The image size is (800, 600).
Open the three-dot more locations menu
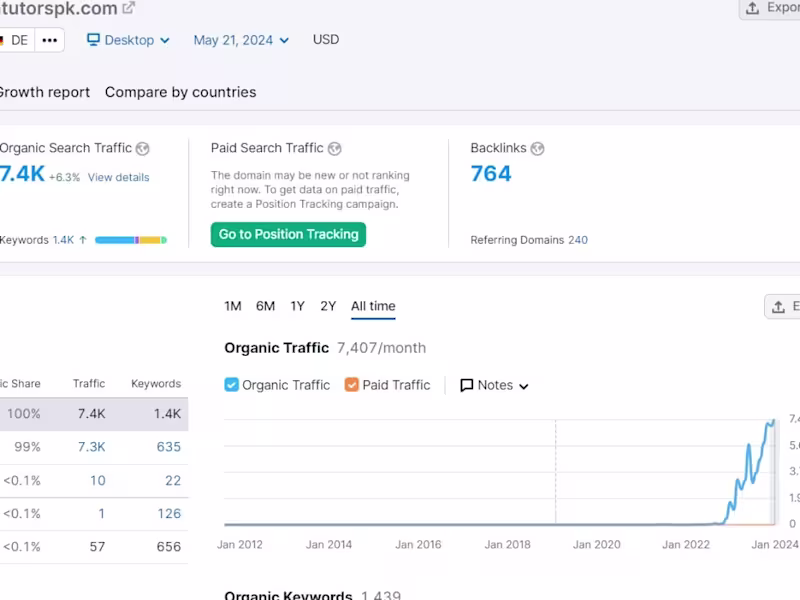[49, 39]
